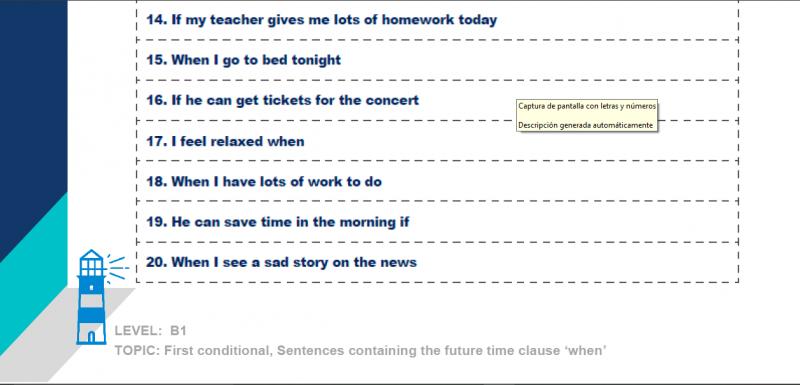Click blank answer area after sentence 17

[x=520, y=141]
